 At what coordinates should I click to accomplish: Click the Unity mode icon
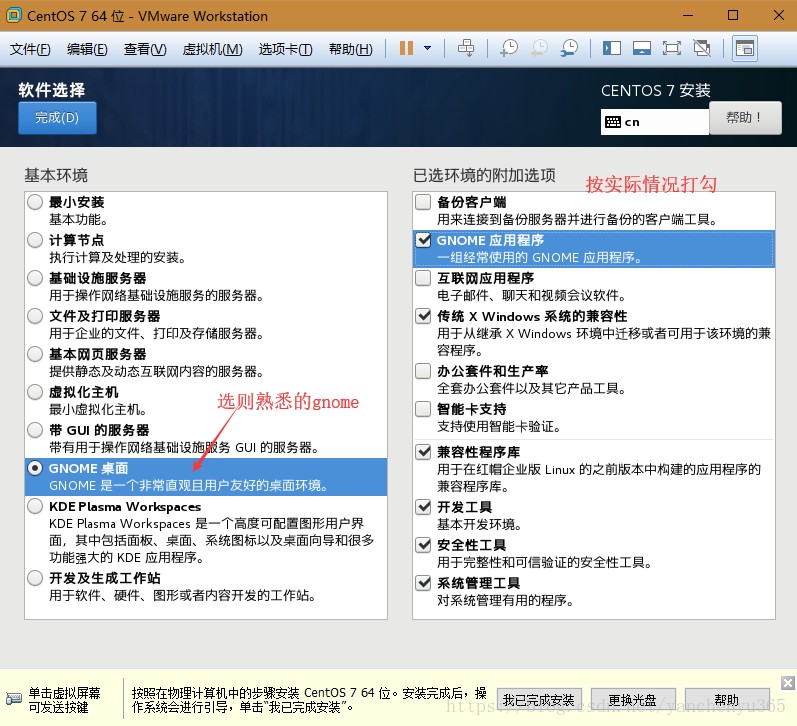(702, 48)
